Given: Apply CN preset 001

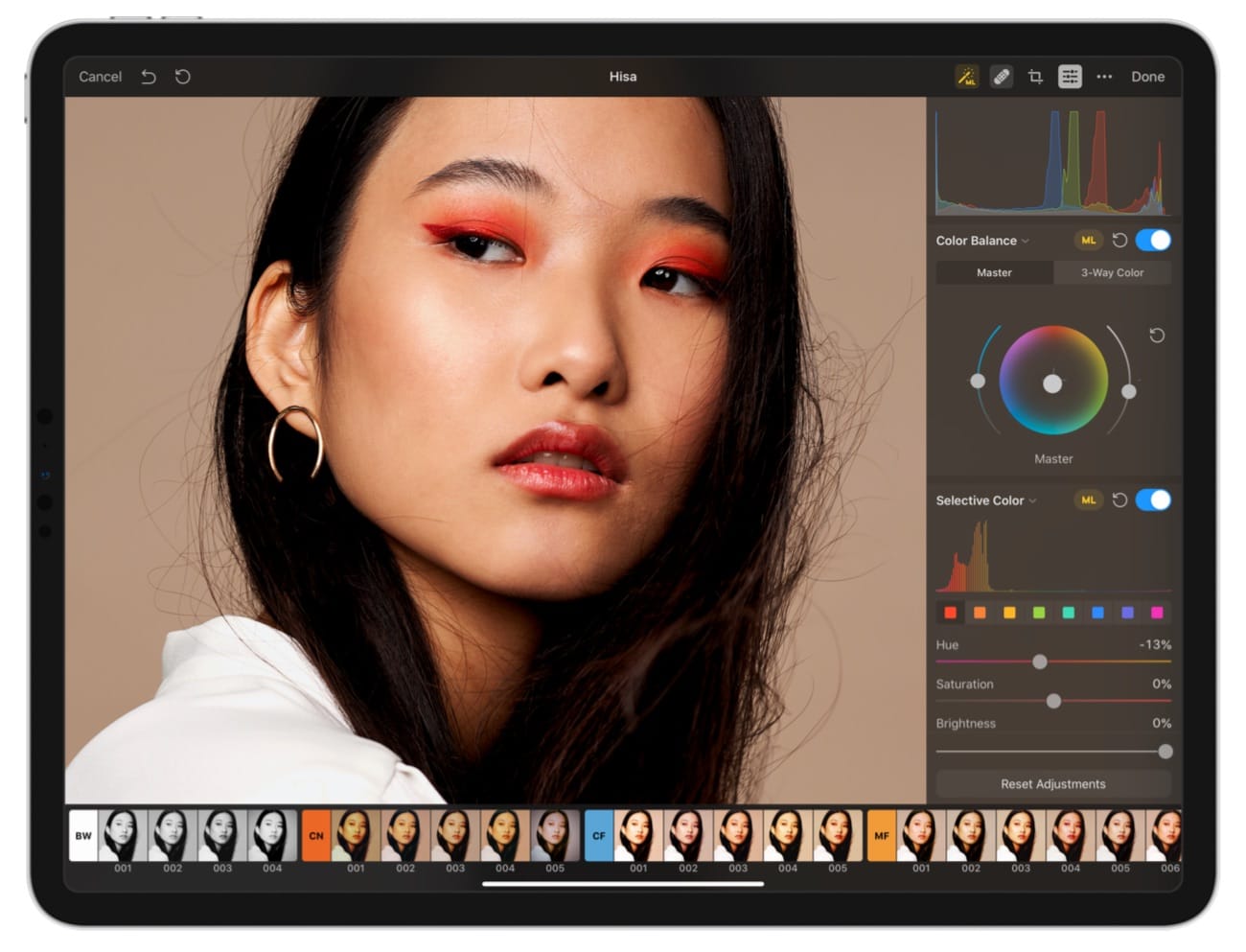Looking at the screenshot, I should tap(356, 836).
